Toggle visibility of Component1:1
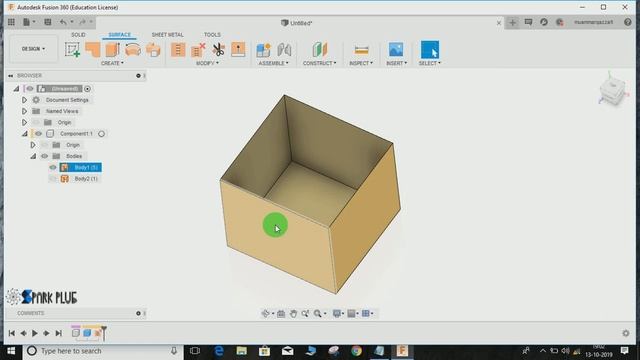 pos(38,133)
